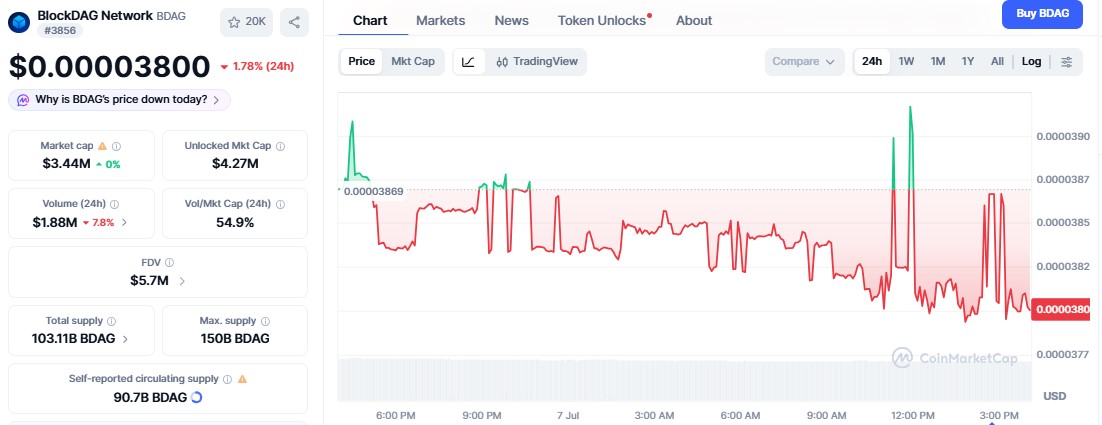Open the Compare dropdown

[804, 62]
